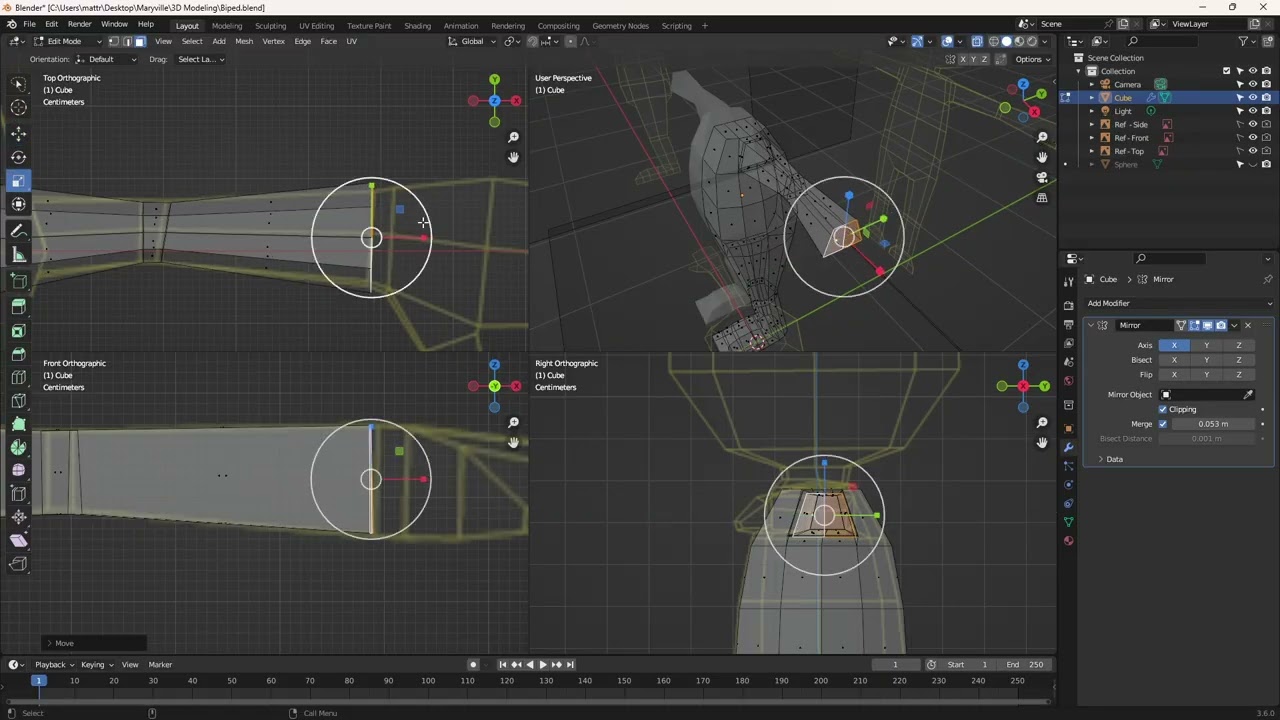This screenshot has width=1280, height=720.
Task: Select the Poly Build tool
Action: [x=18, y=425]
